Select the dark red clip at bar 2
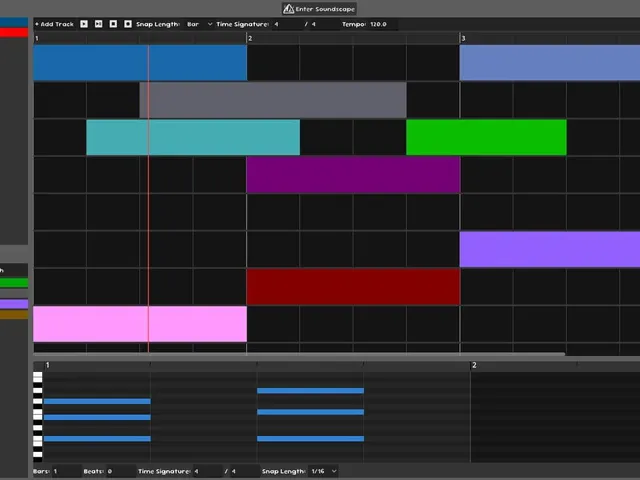The image size is (640, 480). point(353,287)
